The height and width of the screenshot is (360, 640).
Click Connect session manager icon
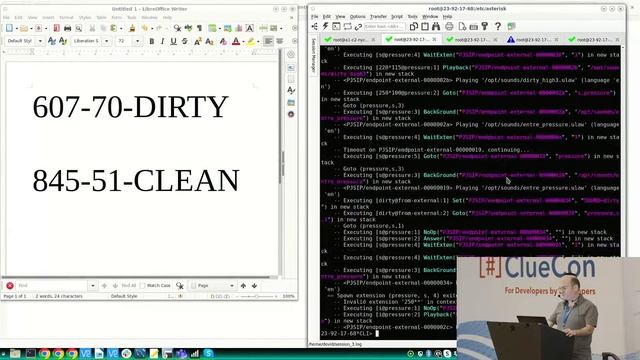coord(315,27)
